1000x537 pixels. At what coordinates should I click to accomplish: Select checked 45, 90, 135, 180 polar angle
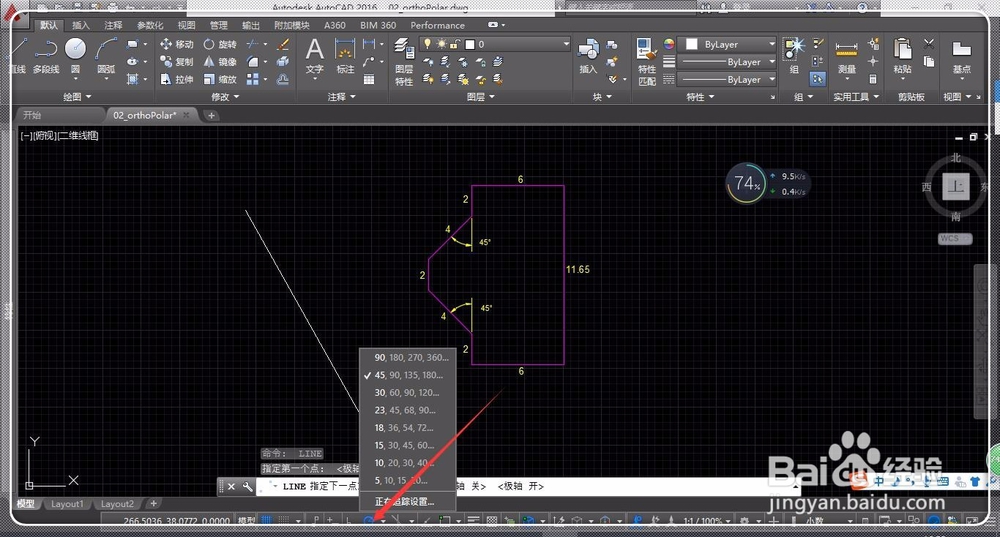pyautogui.click(x=408, y=375)
